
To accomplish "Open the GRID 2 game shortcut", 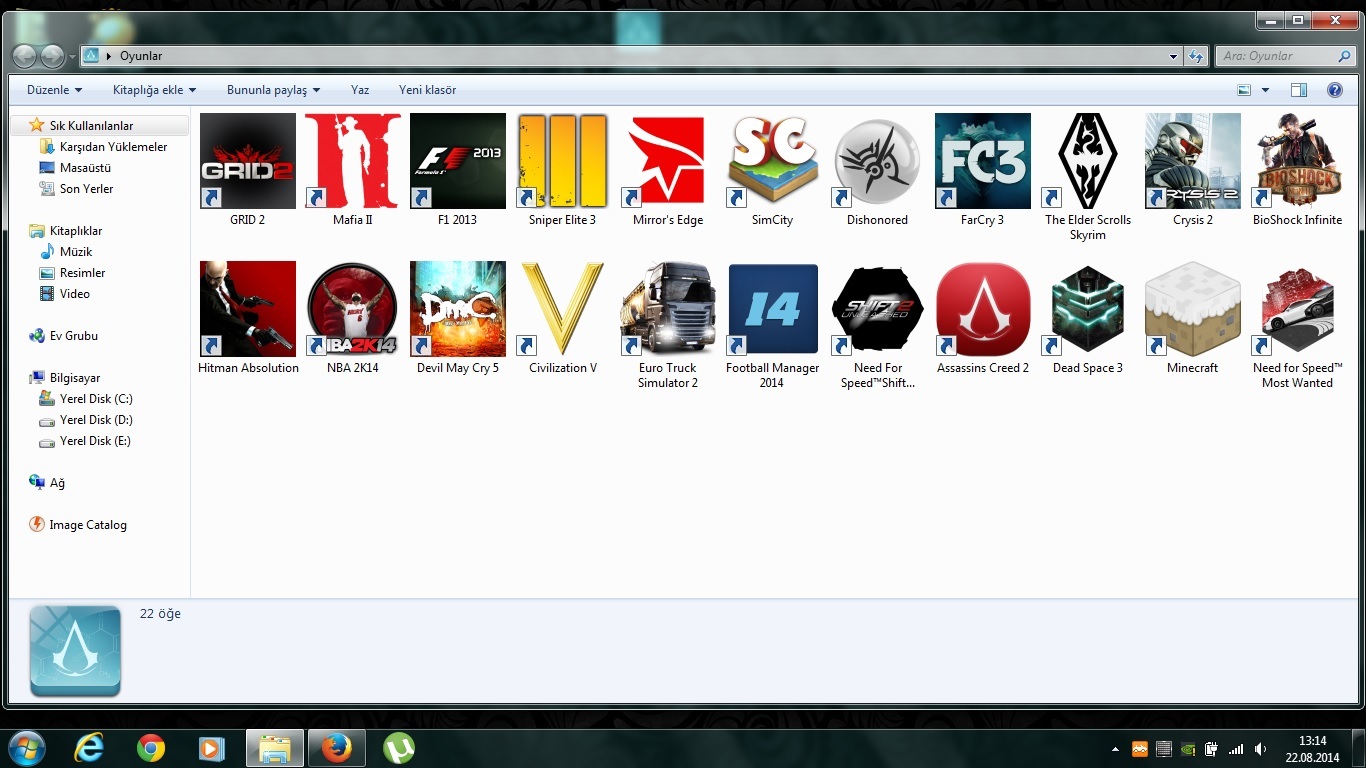I will (x=248, y=161).
